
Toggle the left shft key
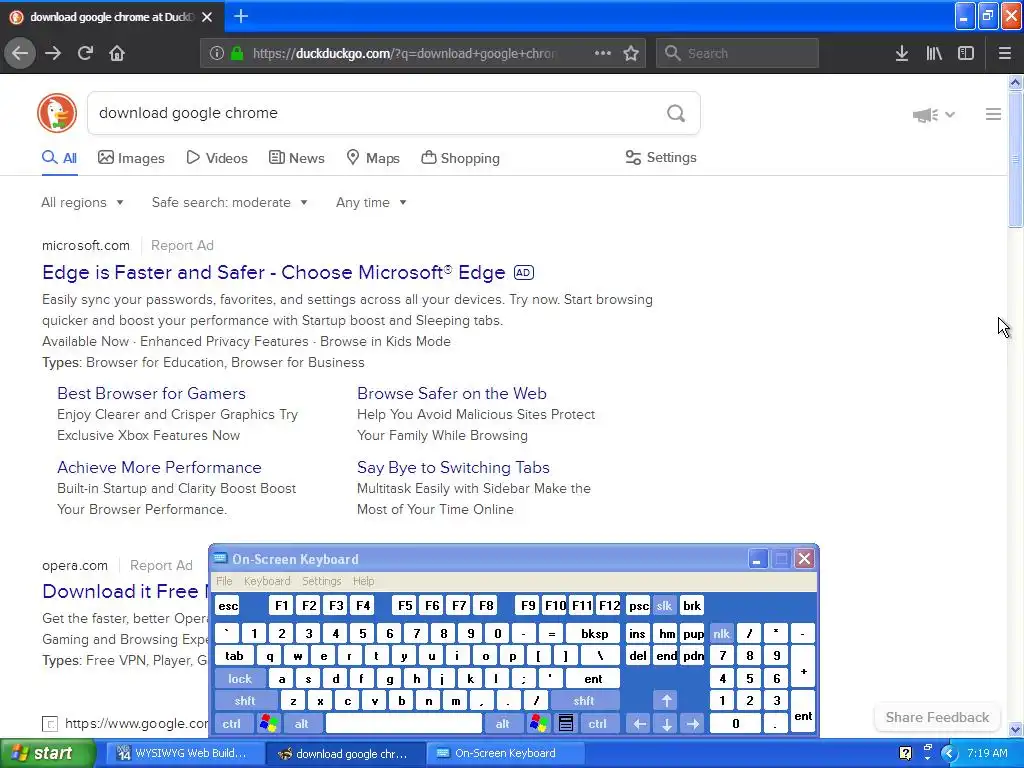tap(246, 701)
